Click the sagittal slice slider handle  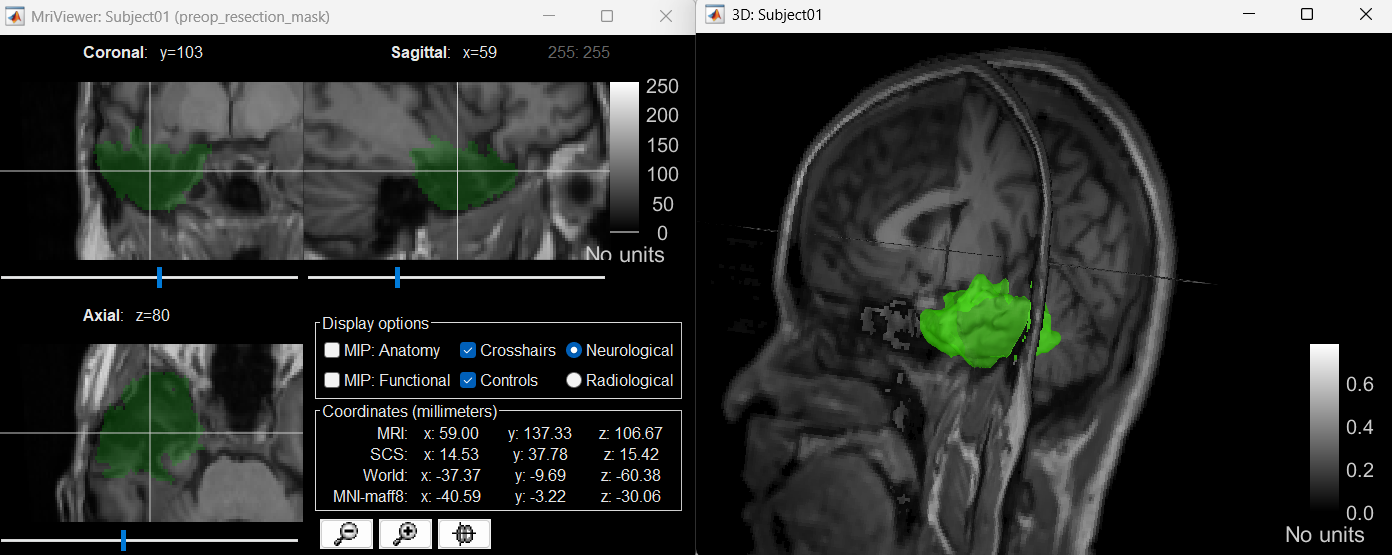pyautogui.click(x=397, y=277)
